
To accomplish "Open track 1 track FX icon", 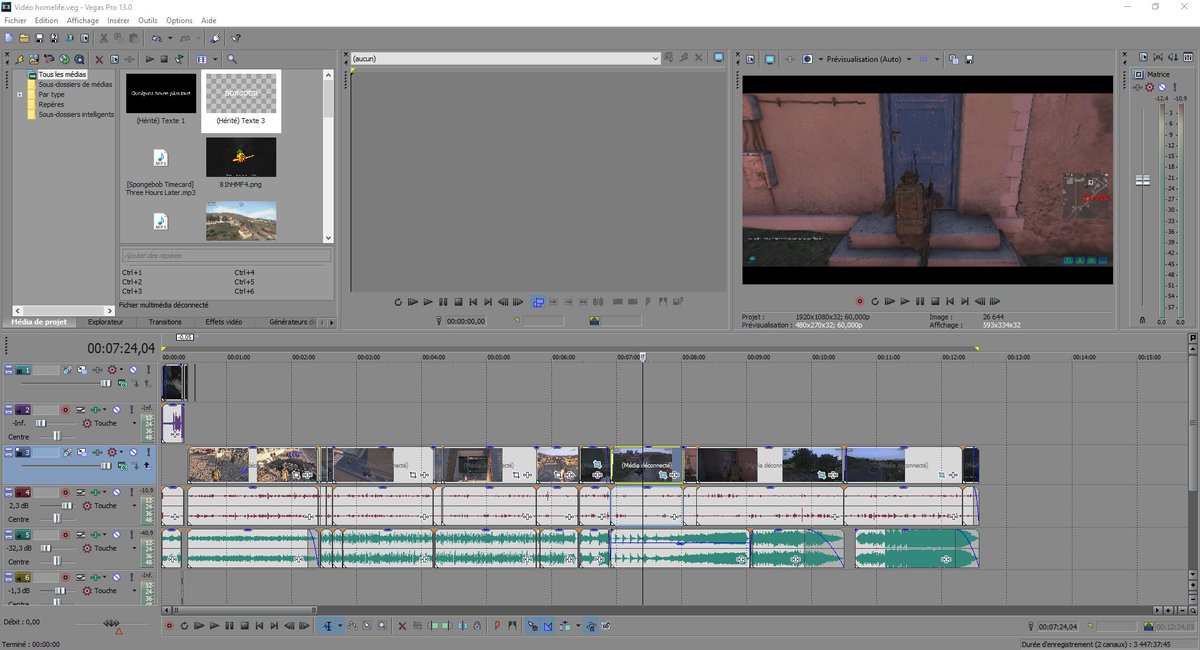I will 97,370.
